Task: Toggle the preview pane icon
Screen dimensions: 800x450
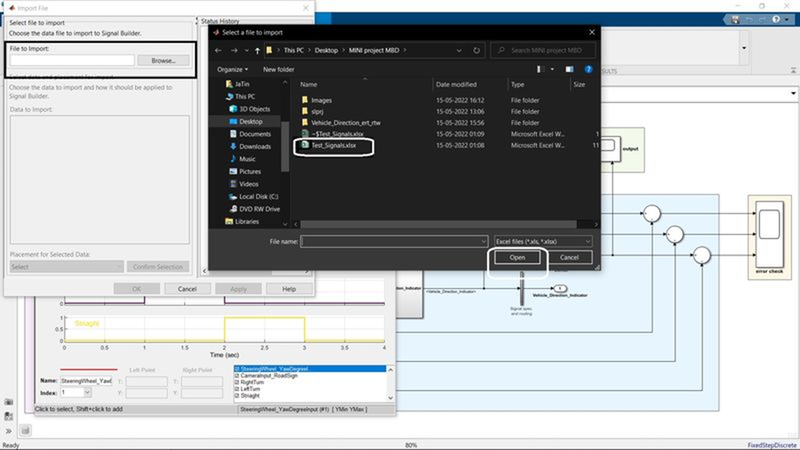Action: pos(569,69)
